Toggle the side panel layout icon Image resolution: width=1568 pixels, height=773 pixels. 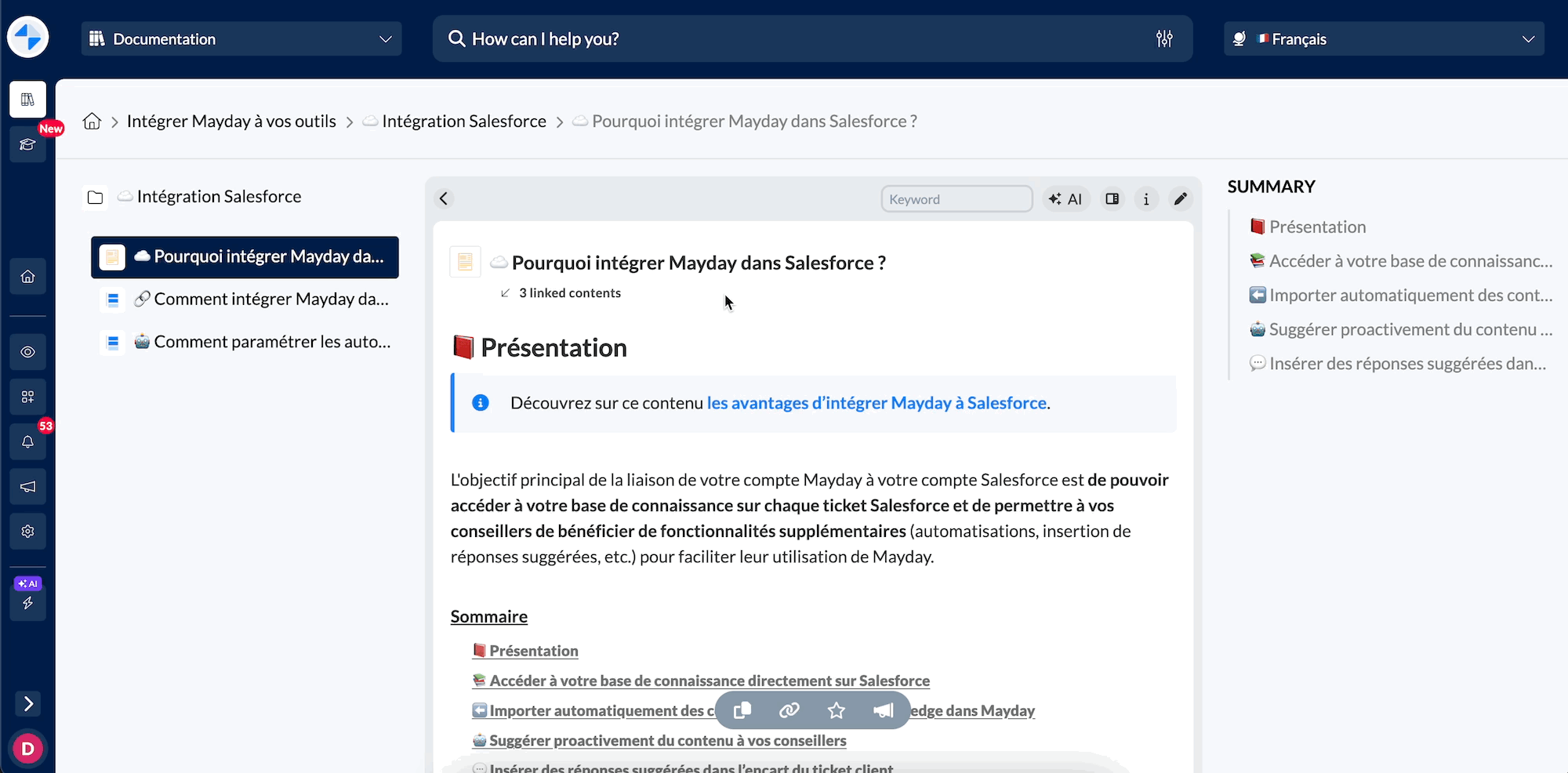[1112, 199]
